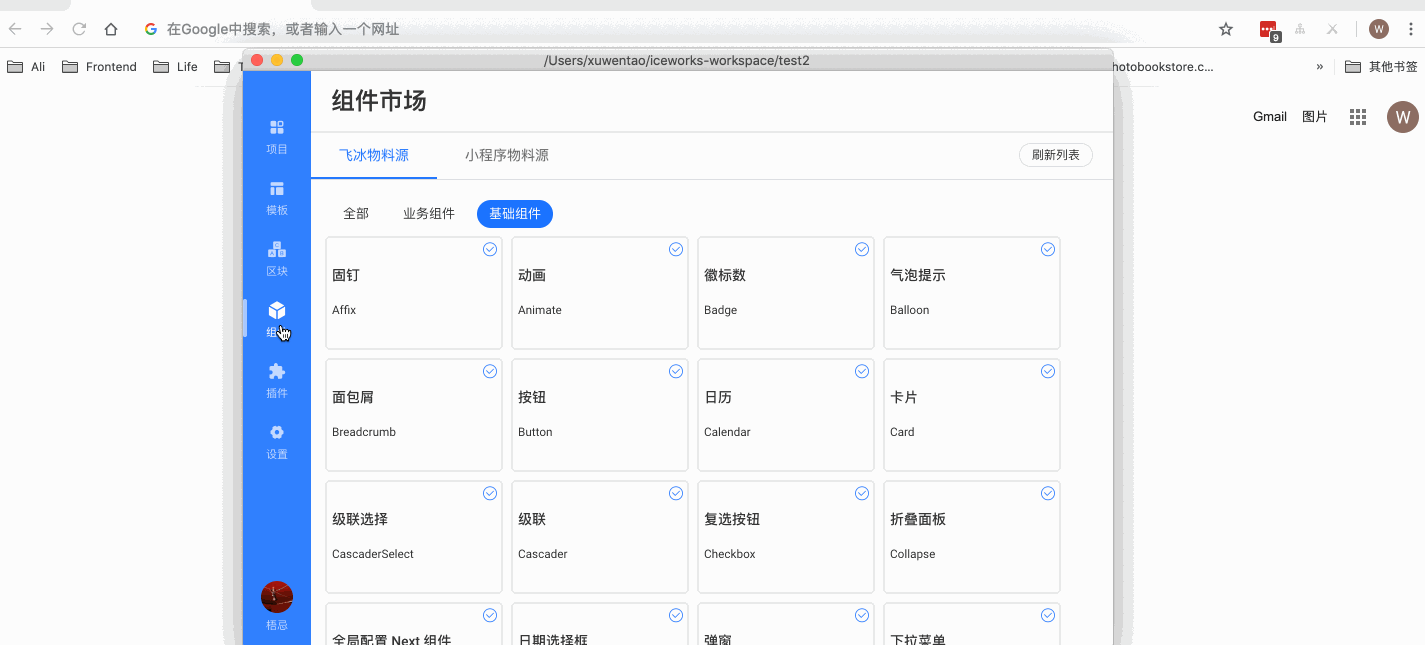Screen dimensions: 1425x645
Task: Open the Frontend bookmarks folder
Action: point(100,67)
